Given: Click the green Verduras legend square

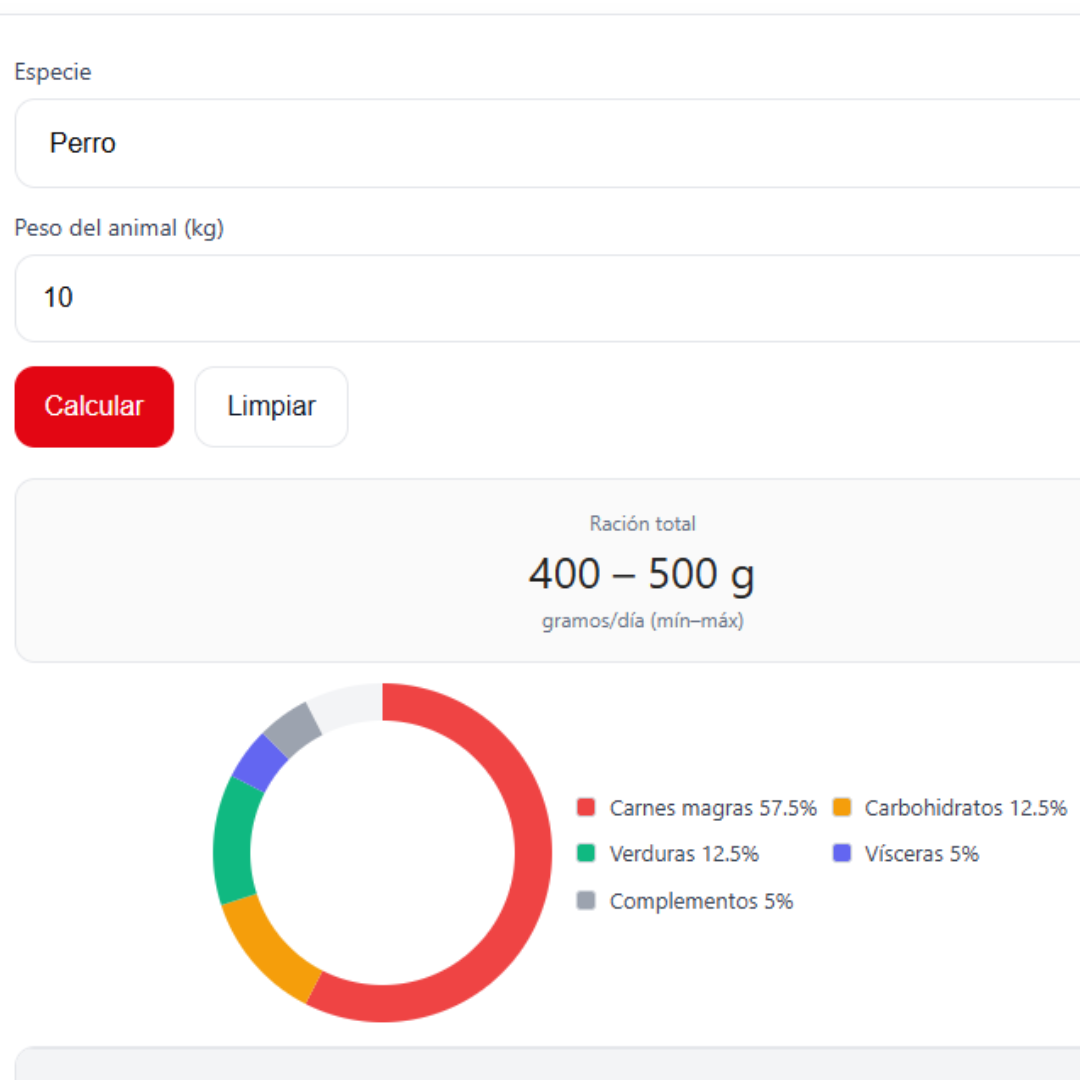Looking at the screenshot, I should pos(587,854).
